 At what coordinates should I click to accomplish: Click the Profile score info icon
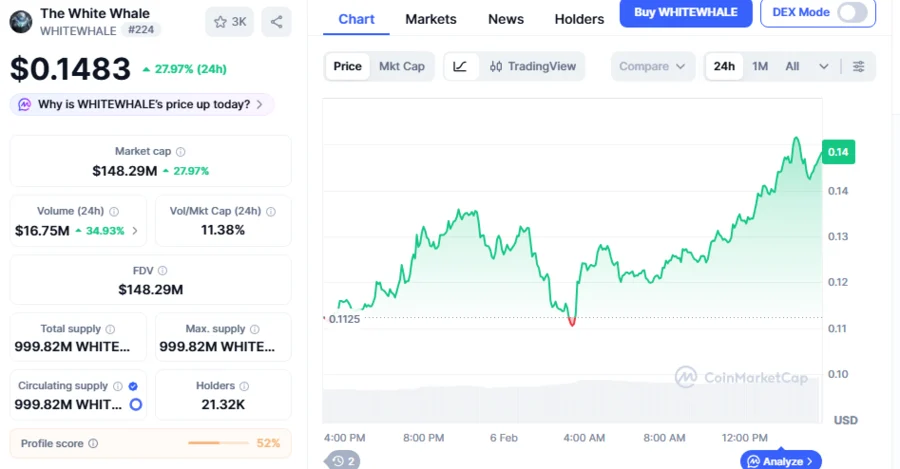(x=93, y=443)
